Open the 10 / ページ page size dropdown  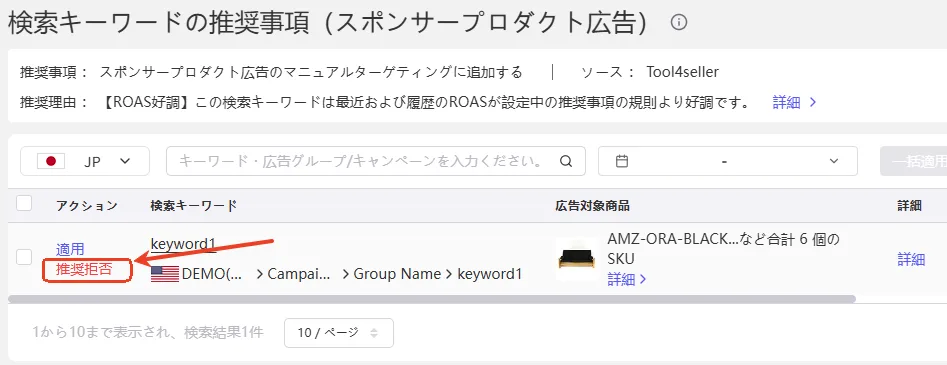coord(339,333)
